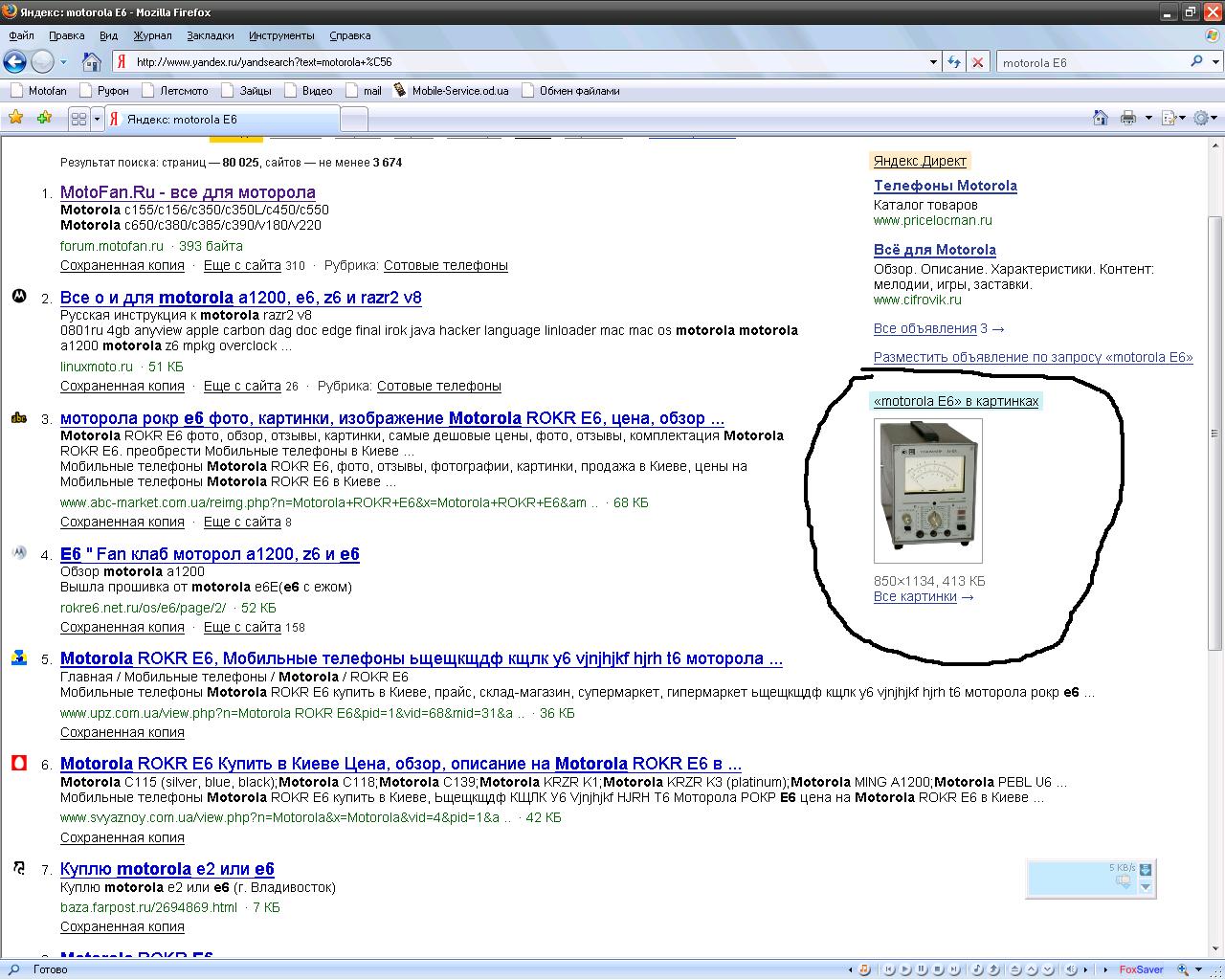This screenshot has width=1225, height=980.
Task: Open the Куплю motorola e2 или e6 result
Action: (167, 869)
